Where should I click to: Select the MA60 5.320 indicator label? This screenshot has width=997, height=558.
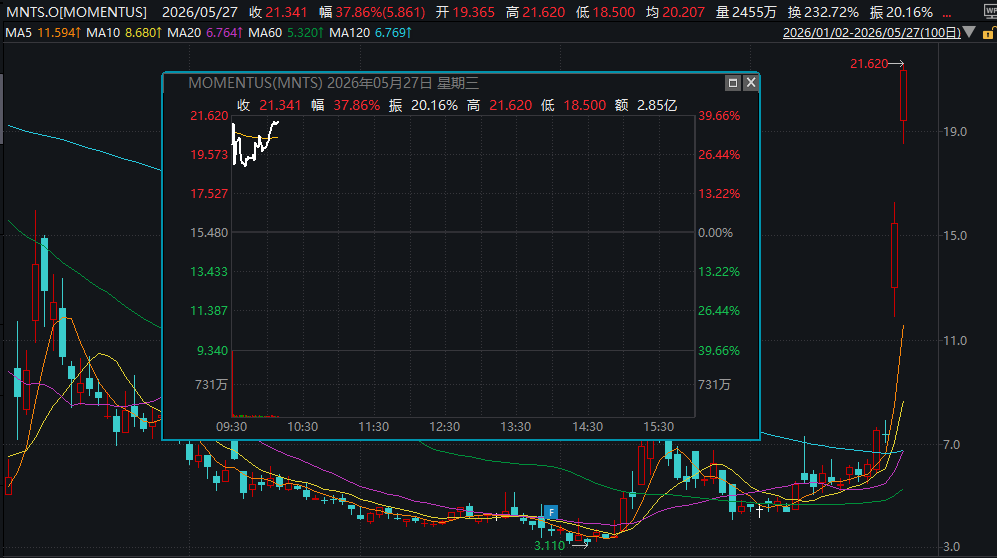click(286, 32)
